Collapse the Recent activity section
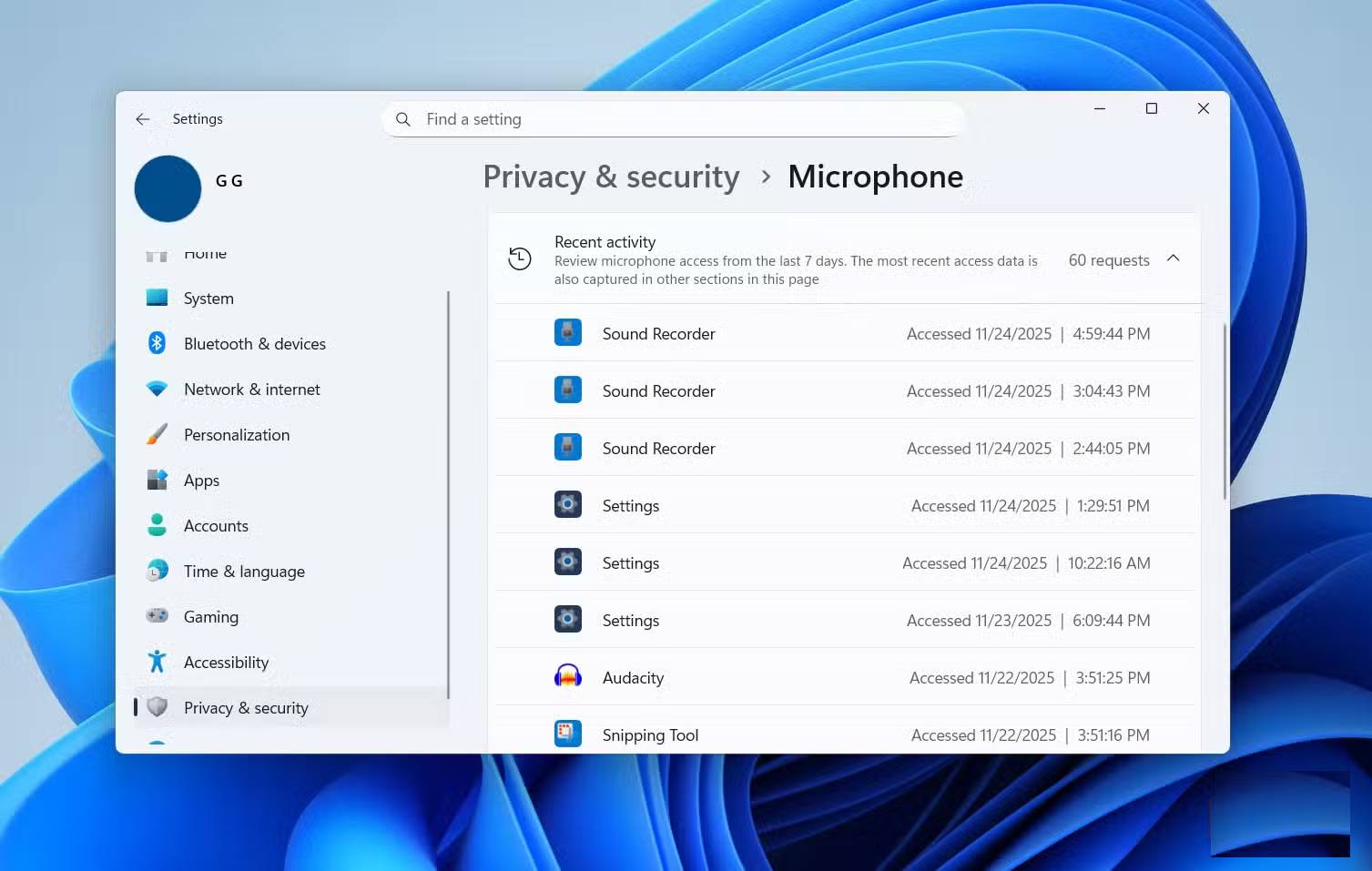 pyautogui.click(x=1173, y=259)
